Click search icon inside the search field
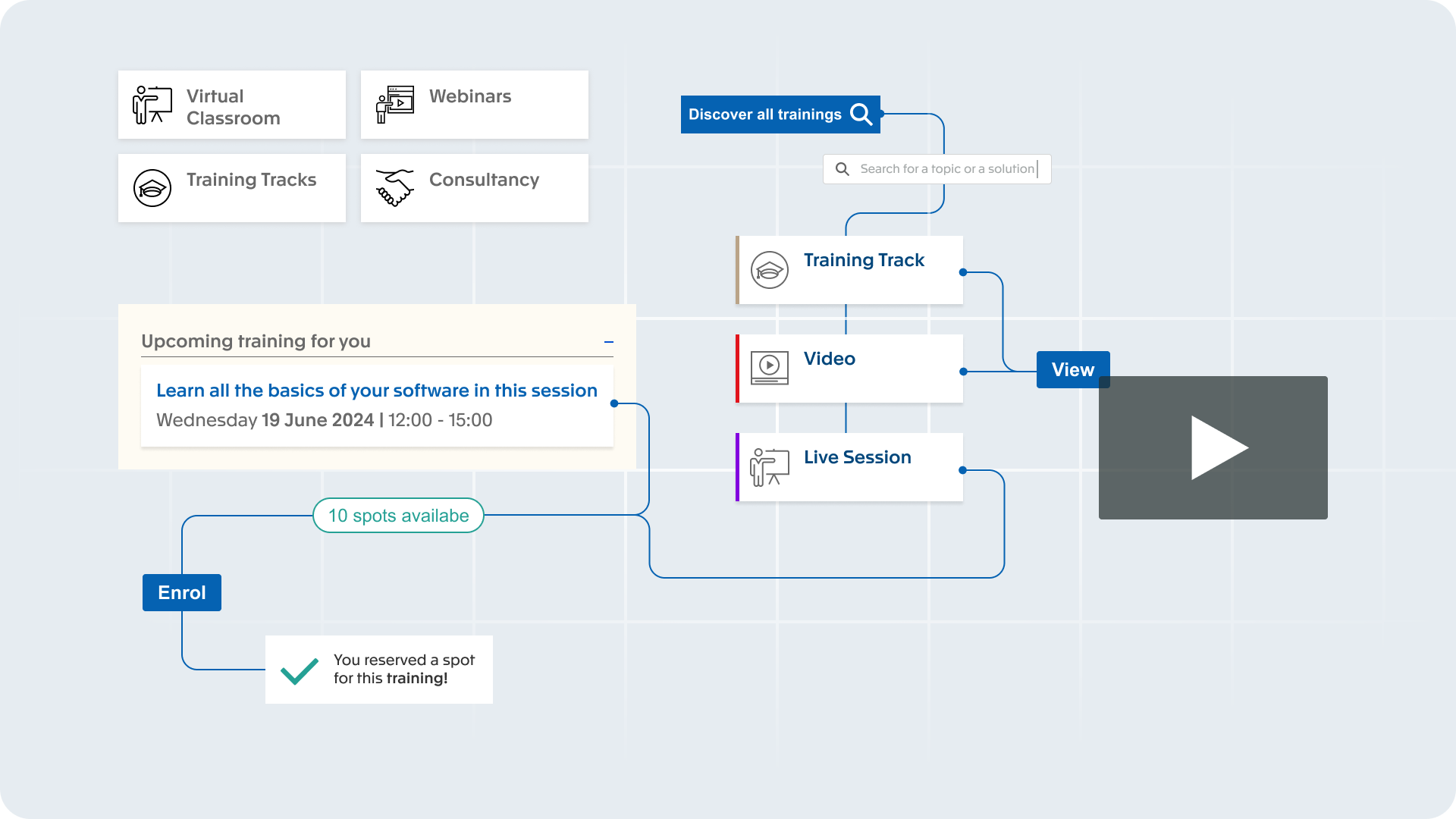Viewport: 1456px width, 819px height. (x=843, y=169)
